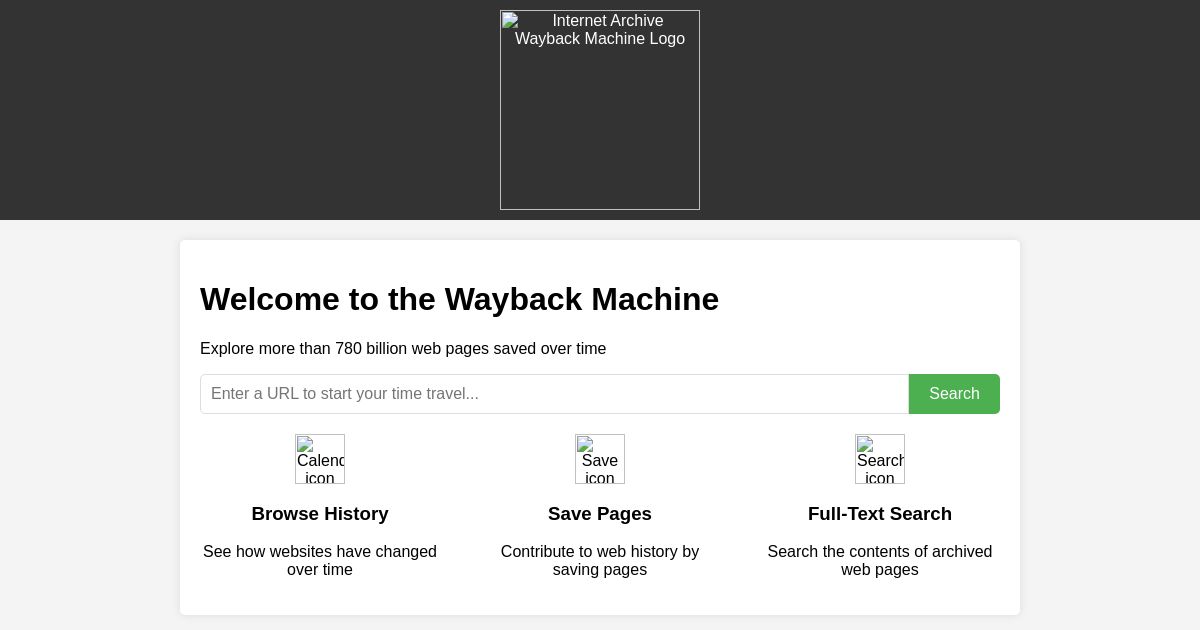Image resolution: width=1200 pixels, height=630 pixels.
Task: Open the Browse History feature
Action: click(x=320, y=514)
